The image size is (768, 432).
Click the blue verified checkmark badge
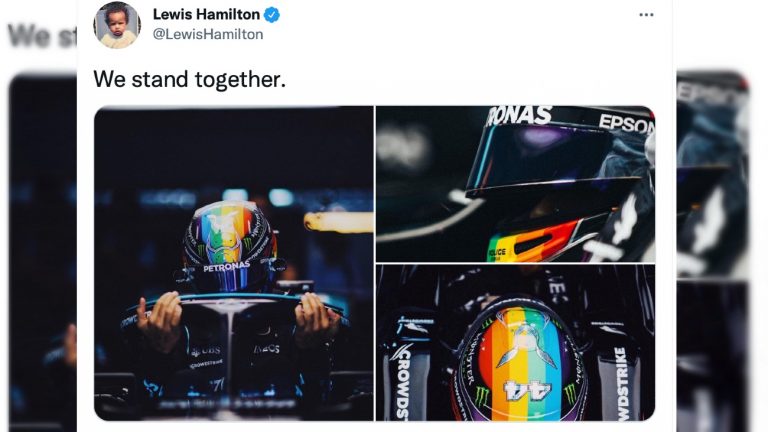[272, 15]
